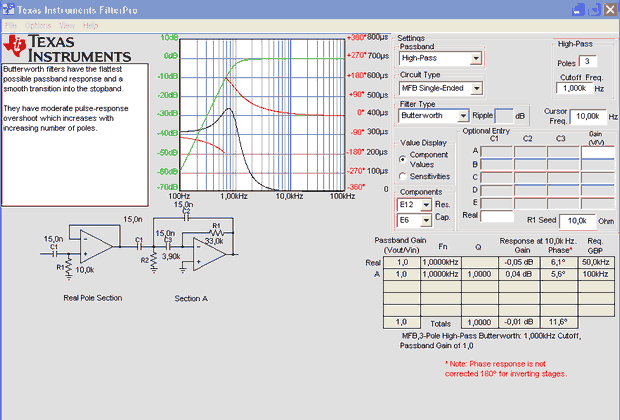
Task: Click the '10,0kHz' frequency axis label
Action: click(x=289, y=196)
